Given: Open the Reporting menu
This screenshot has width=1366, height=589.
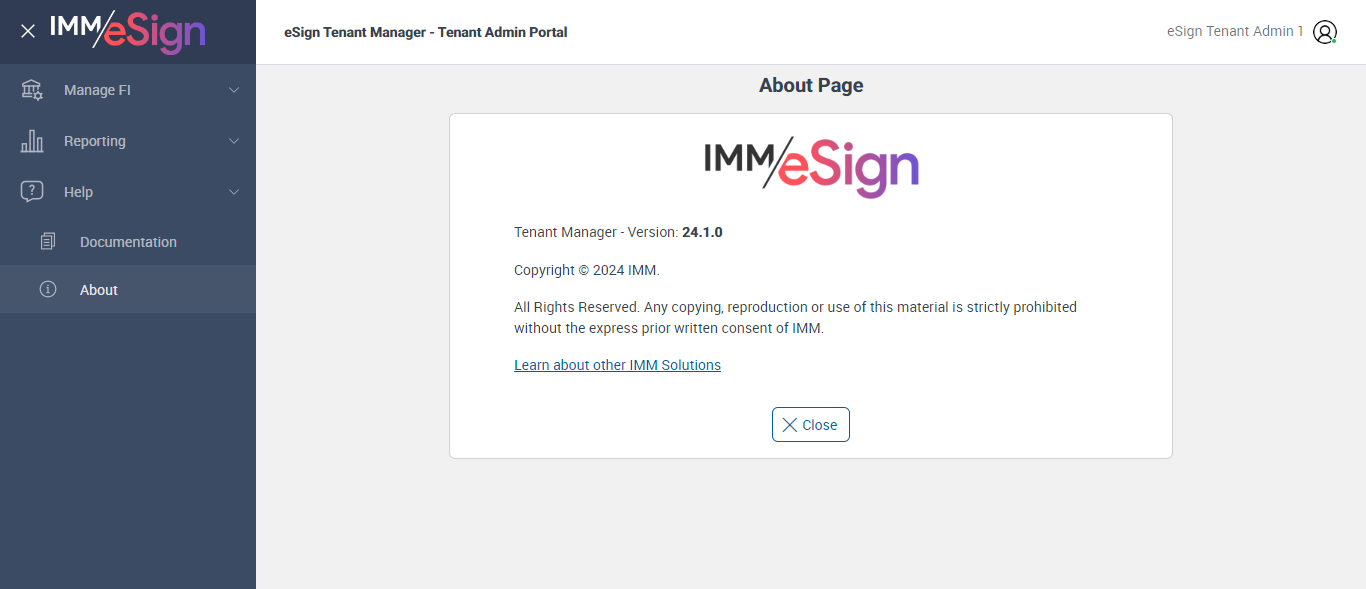Looking at the screenshot, I should 128,141.
